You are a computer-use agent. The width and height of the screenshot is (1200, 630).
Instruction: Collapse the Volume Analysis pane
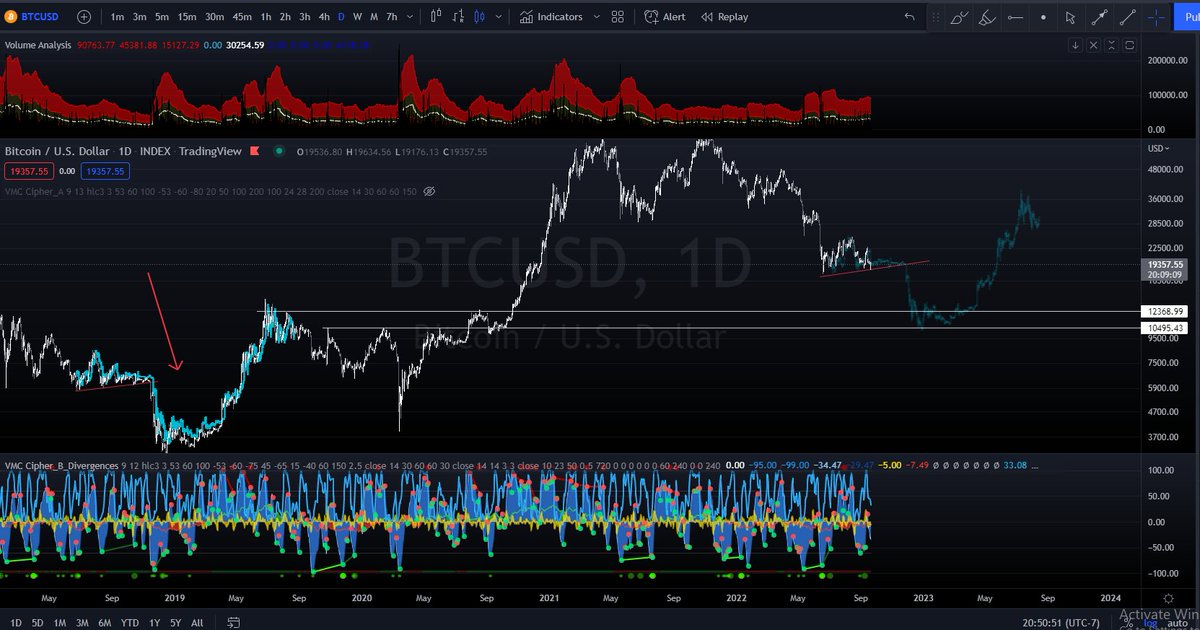[1111, 45]
